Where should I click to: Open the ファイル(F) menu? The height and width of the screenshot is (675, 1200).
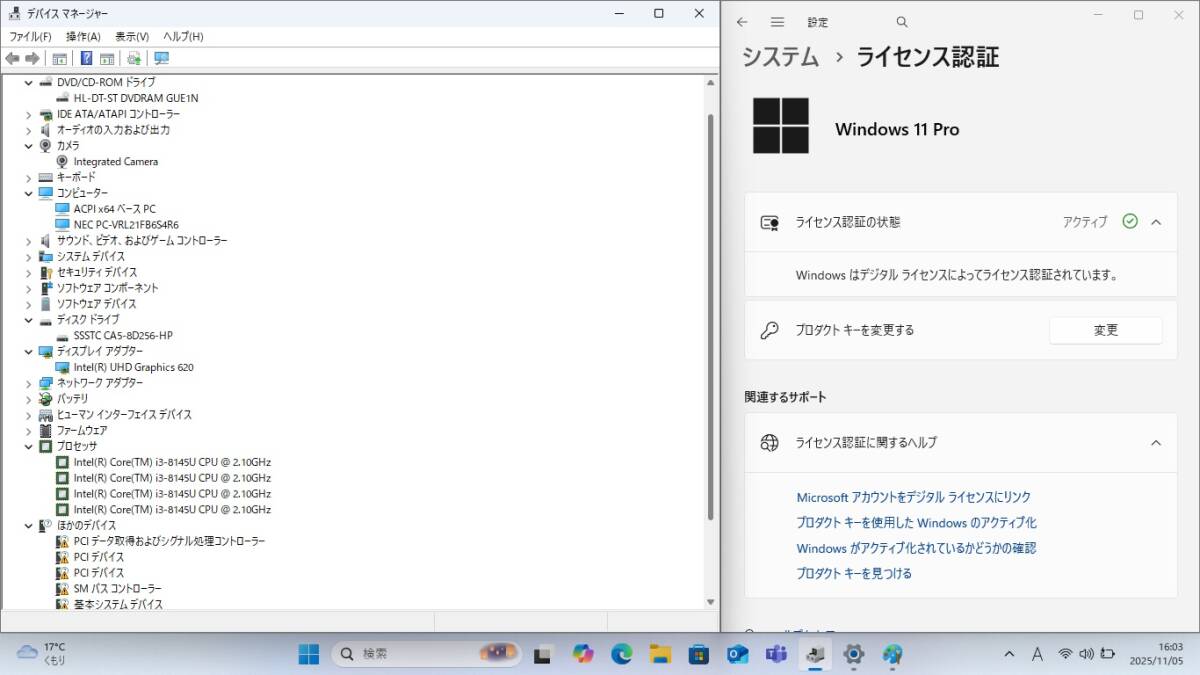30,36
